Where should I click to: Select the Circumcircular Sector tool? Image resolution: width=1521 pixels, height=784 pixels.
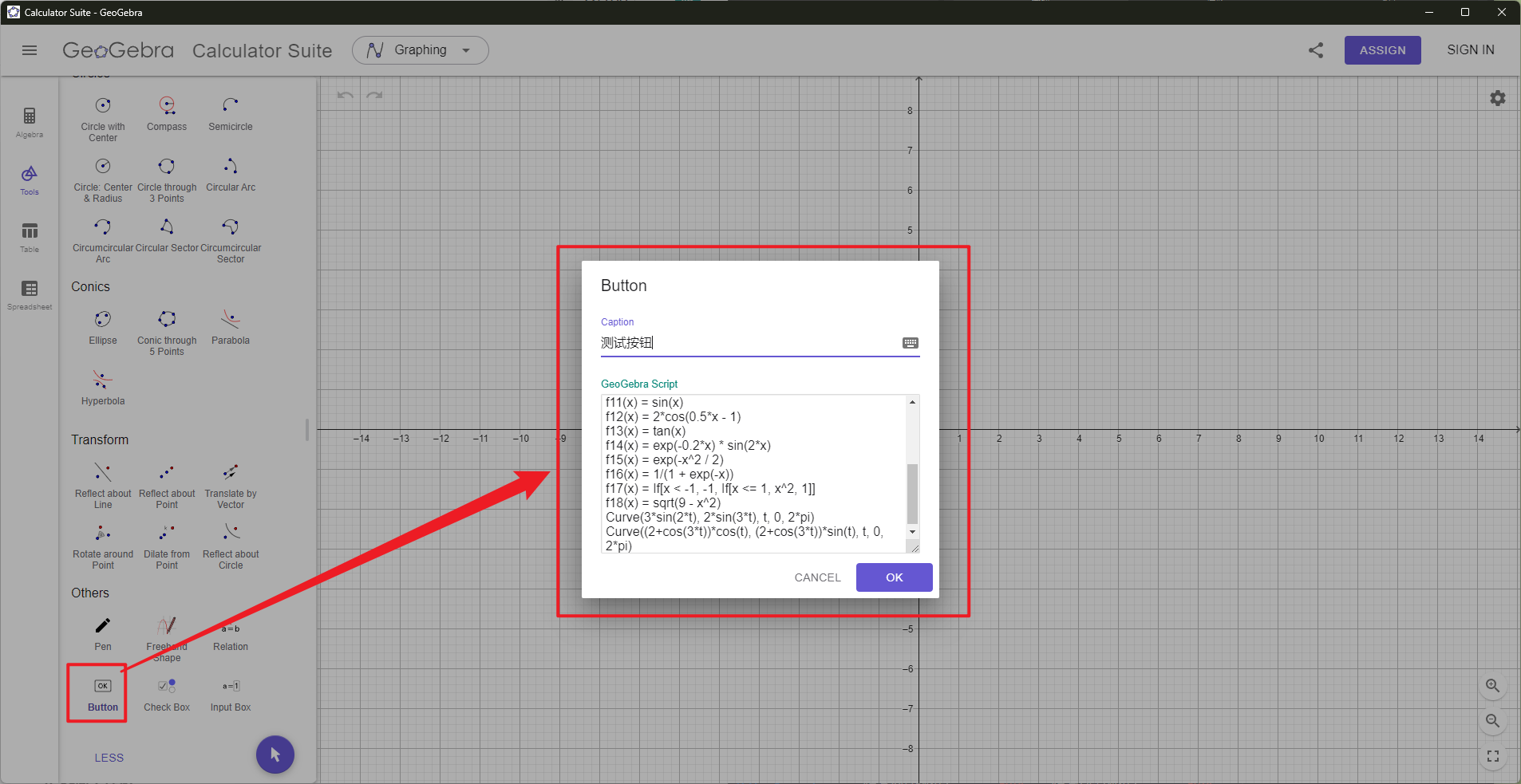231,240
